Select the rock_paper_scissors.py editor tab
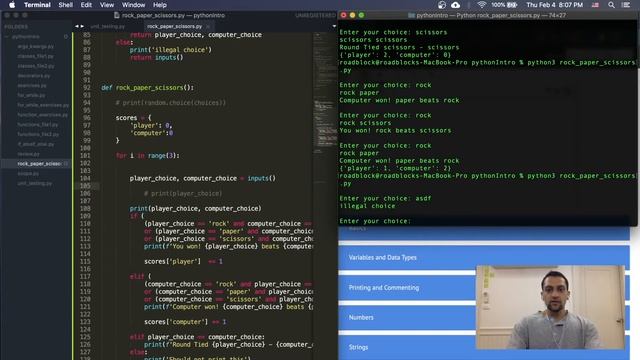This screenshot has height=360, width=640. (x=174, y=26)
